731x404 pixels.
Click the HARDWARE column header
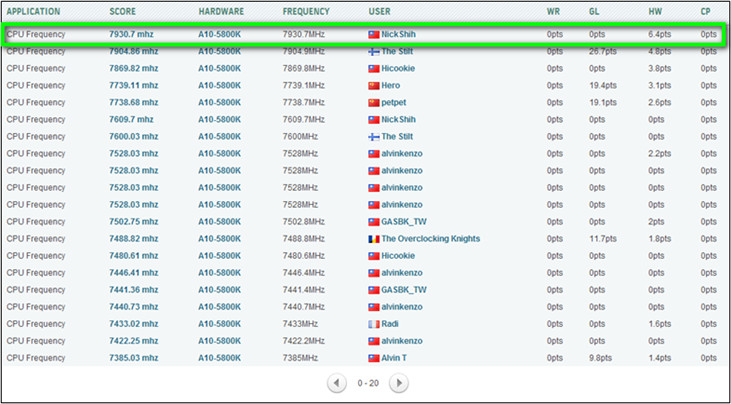[220, 11]
